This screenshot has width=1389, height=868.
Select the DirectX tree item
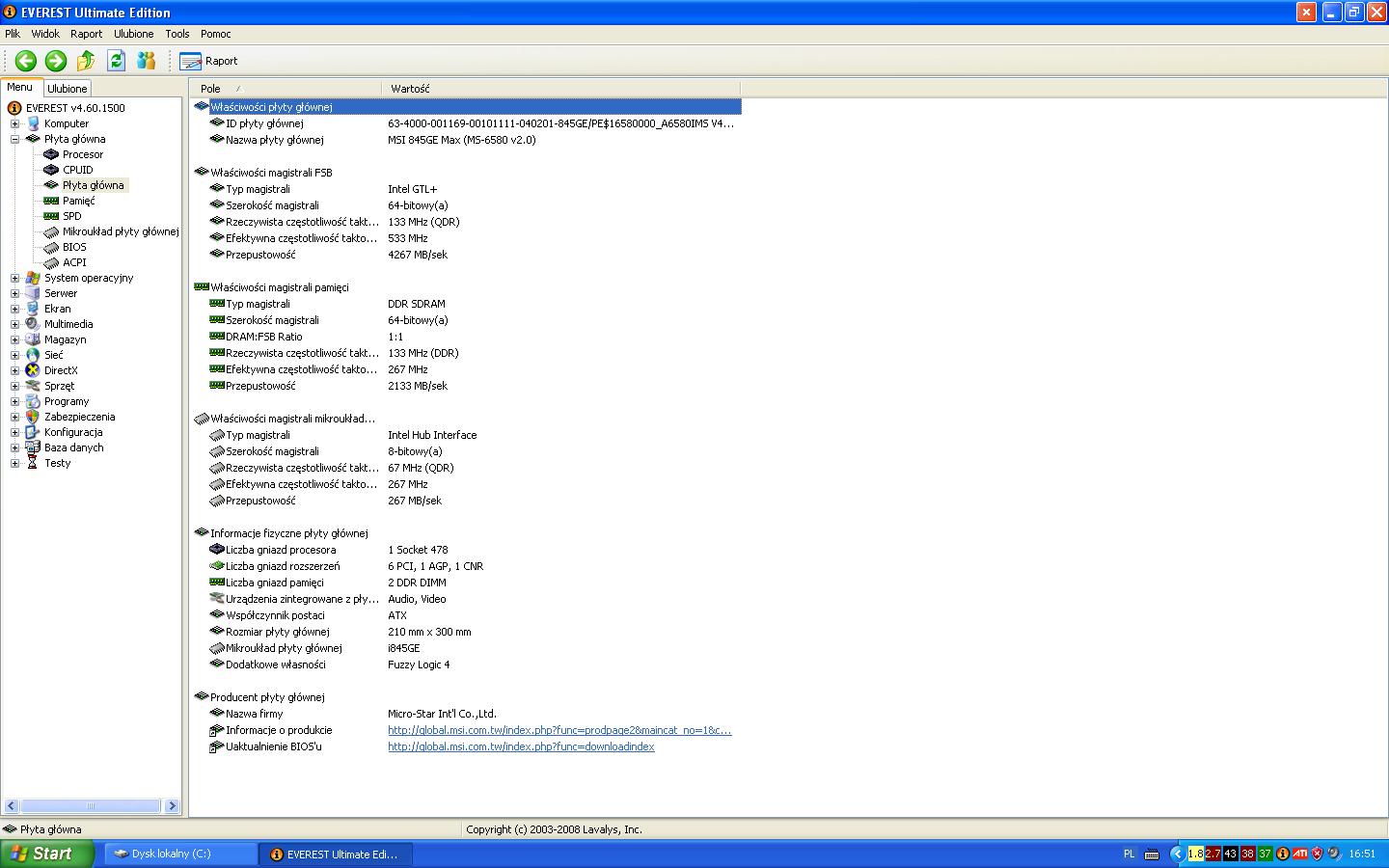coord(61,370)
